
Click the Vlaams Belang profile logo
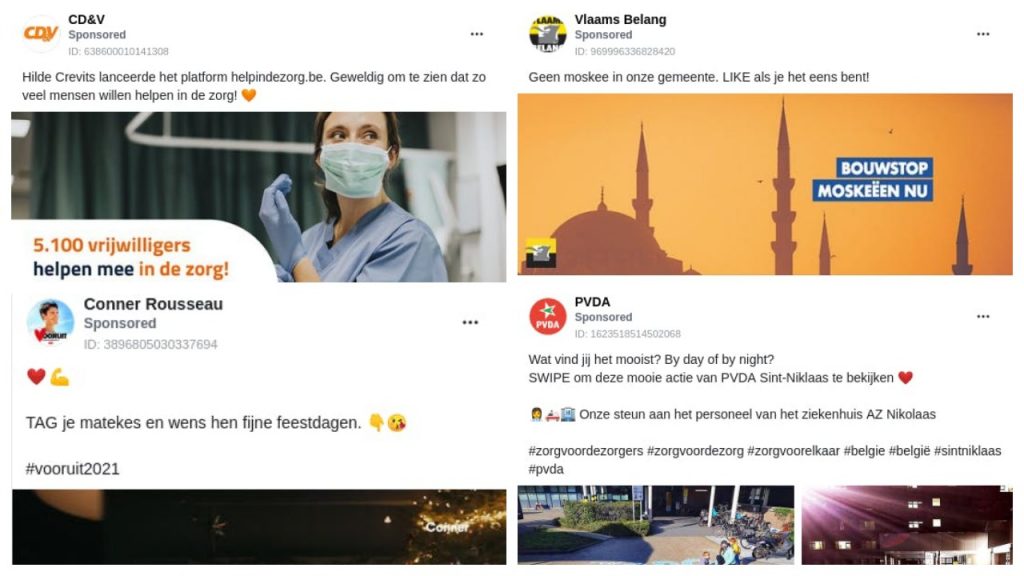[547, 33]
